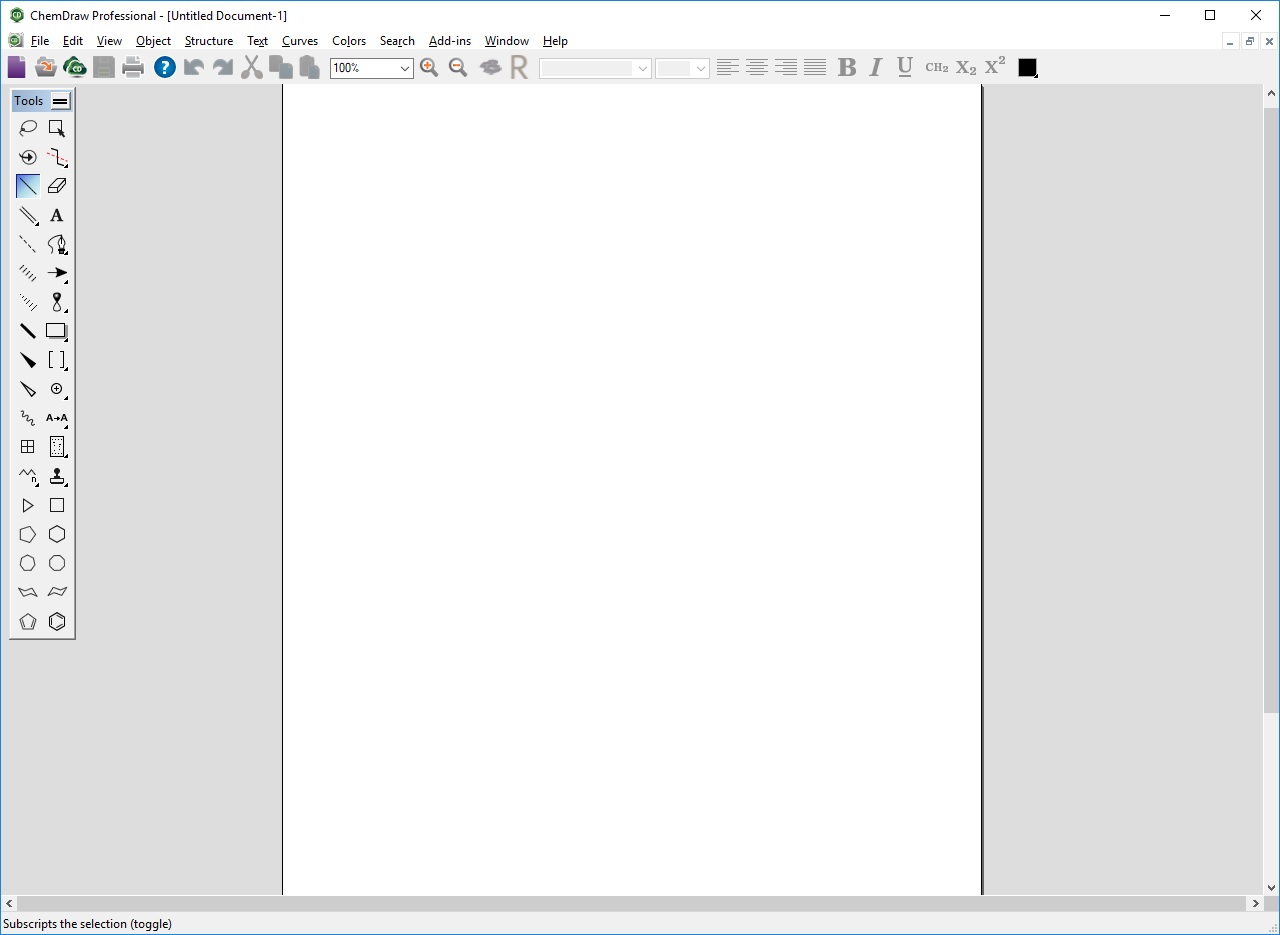Open the Curves menu
This screenshot has width=1280, height=935.
point(300,41)
